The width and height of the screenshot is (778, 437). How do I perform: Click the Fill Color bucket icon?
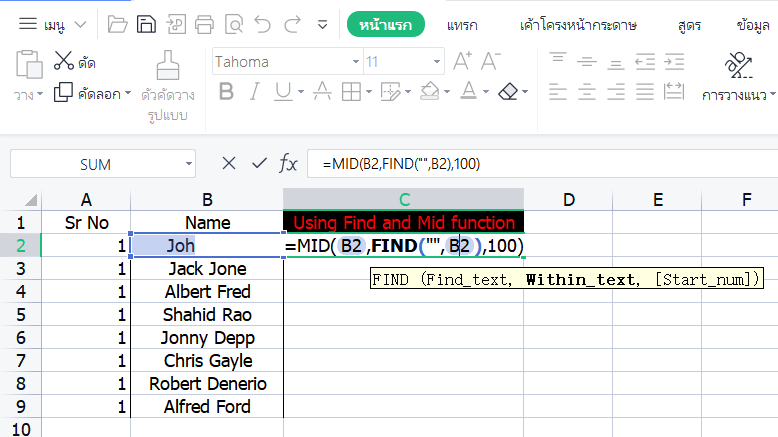(x=430, y=91)
